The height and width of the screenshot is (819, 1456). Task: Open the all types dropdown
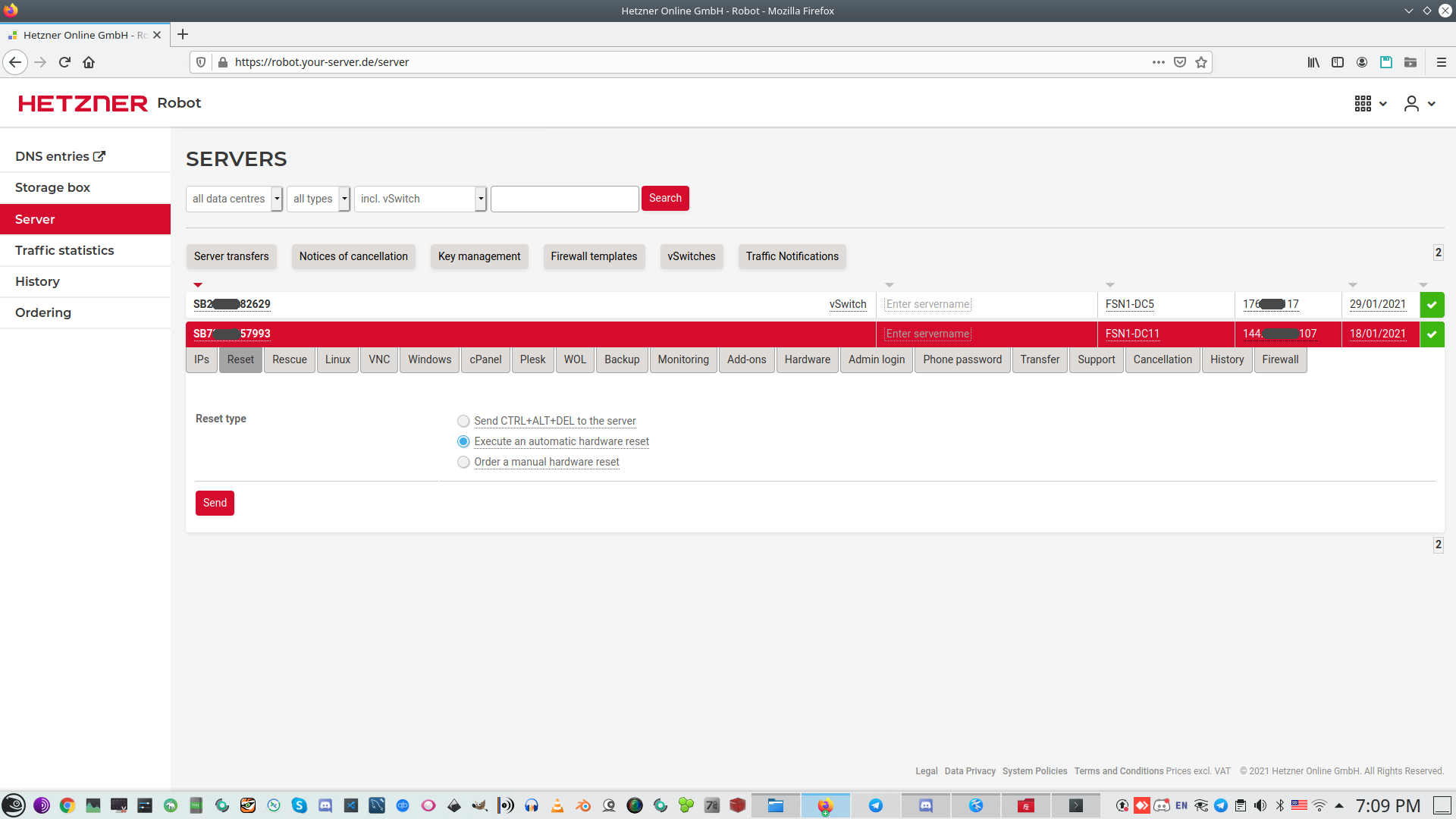318,199
